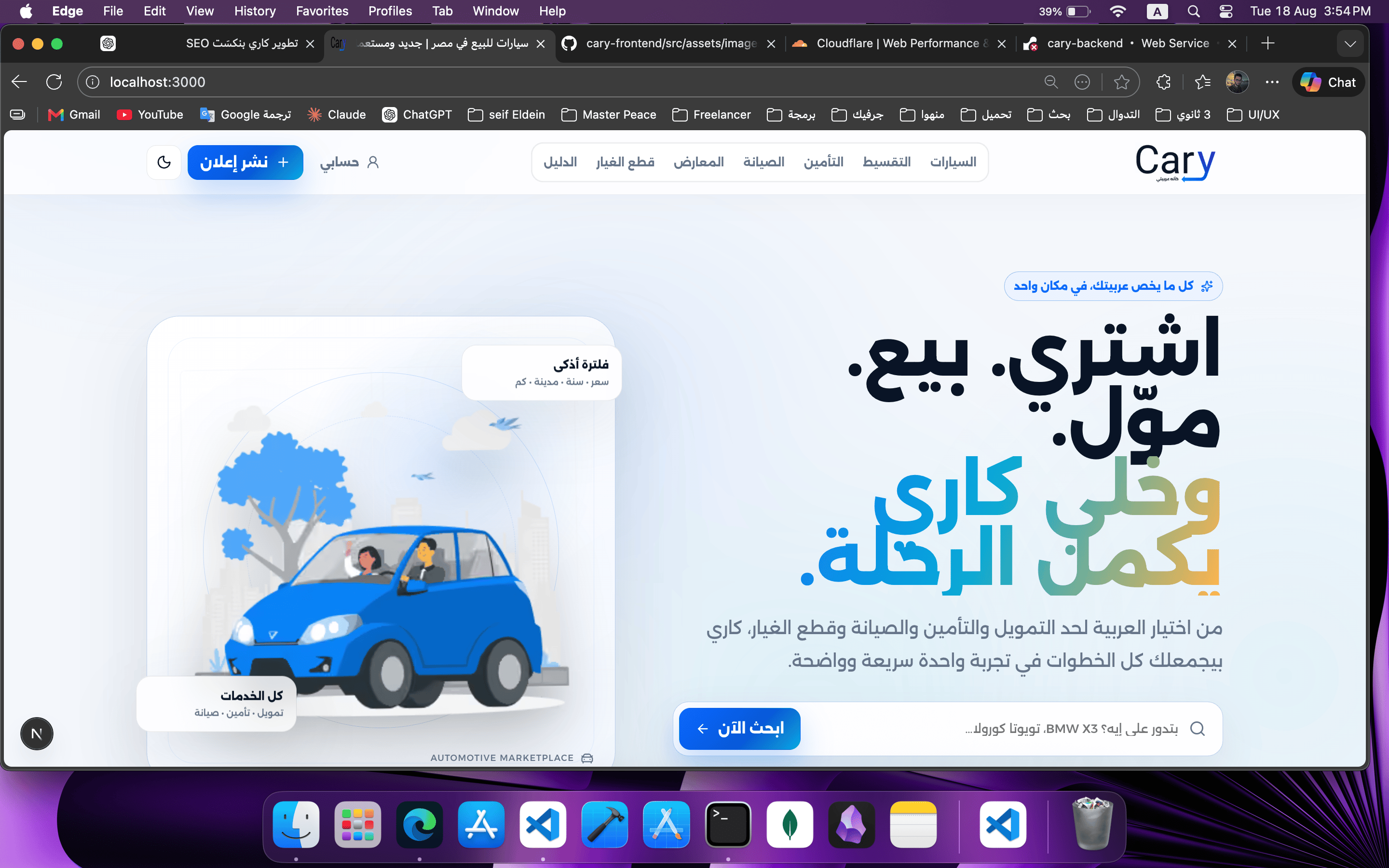The image size is (1389, 868).
Task: Open the الصيانة nav item
Action: pos(763,163)
